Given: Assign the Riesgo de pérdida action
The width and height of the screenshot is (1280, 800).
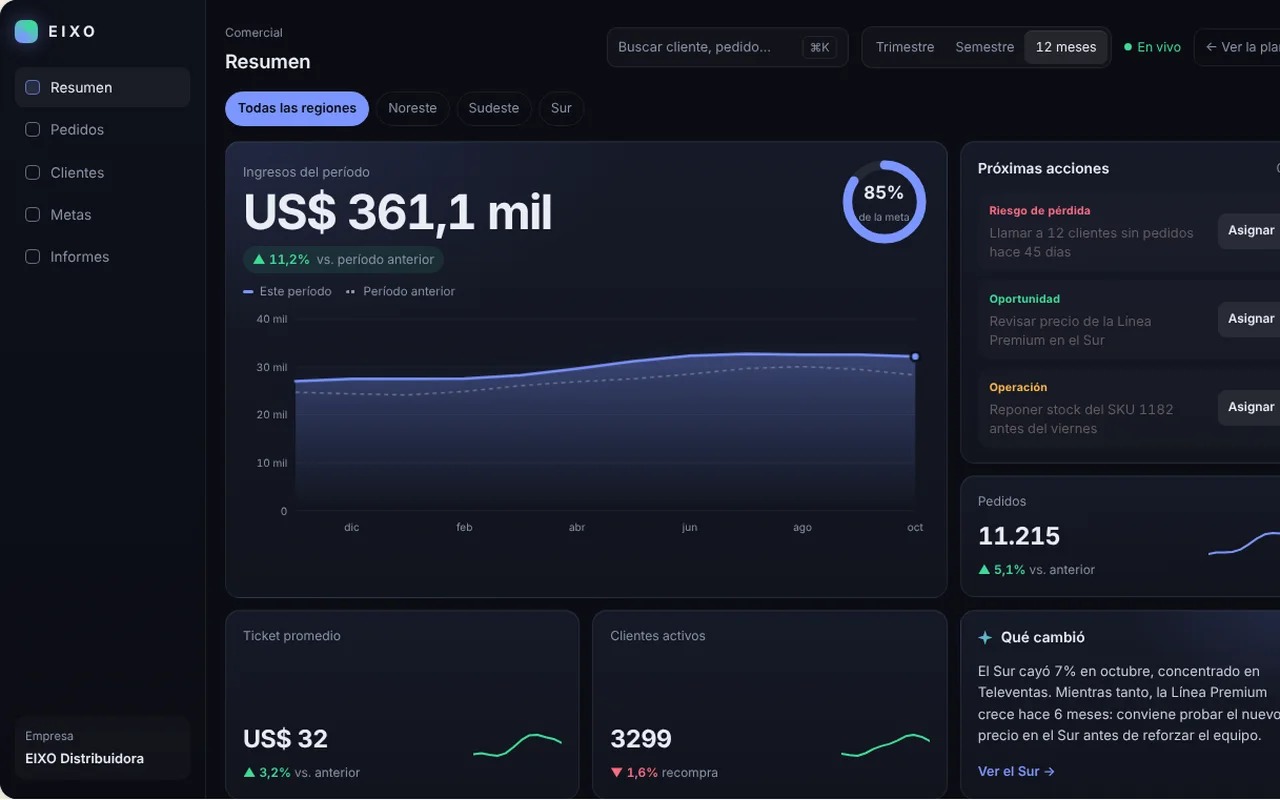Looking at the screenshot, I should [x=1251, y=230].
